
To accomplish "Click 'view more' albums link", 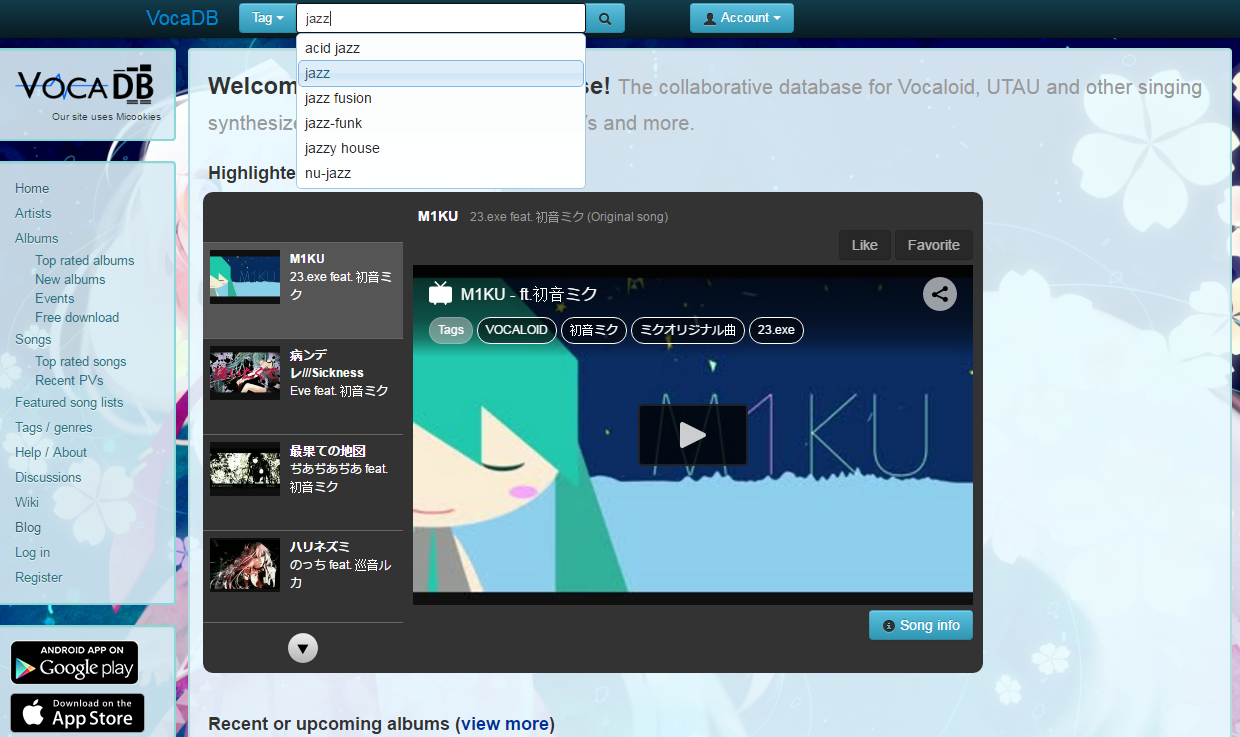I will (505, 723).
